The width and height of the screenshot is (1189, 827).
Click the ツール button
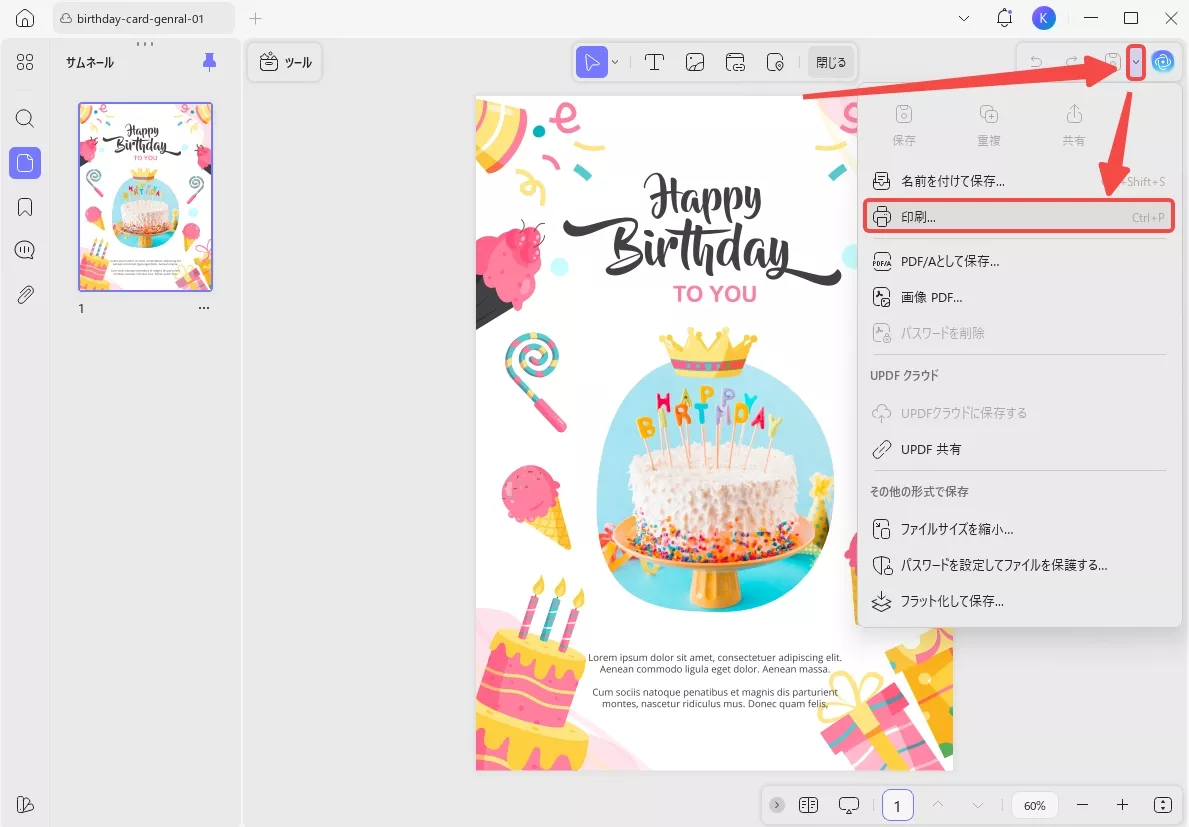285,62
